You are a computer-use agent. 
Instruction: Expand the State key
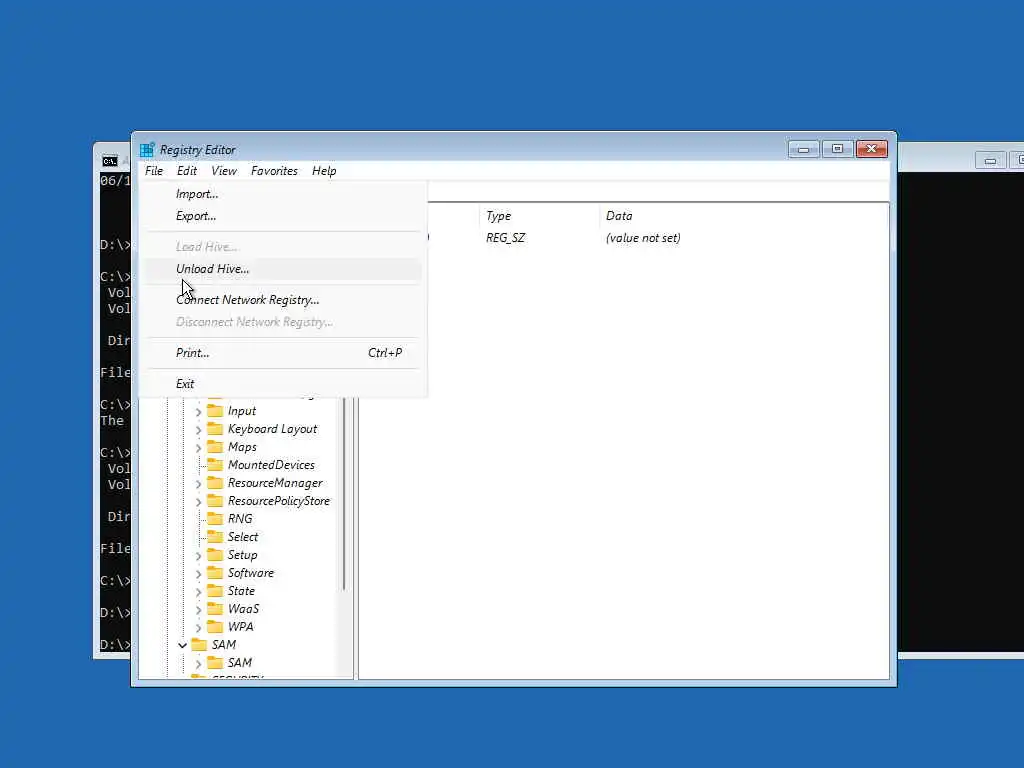pos(199,592)
